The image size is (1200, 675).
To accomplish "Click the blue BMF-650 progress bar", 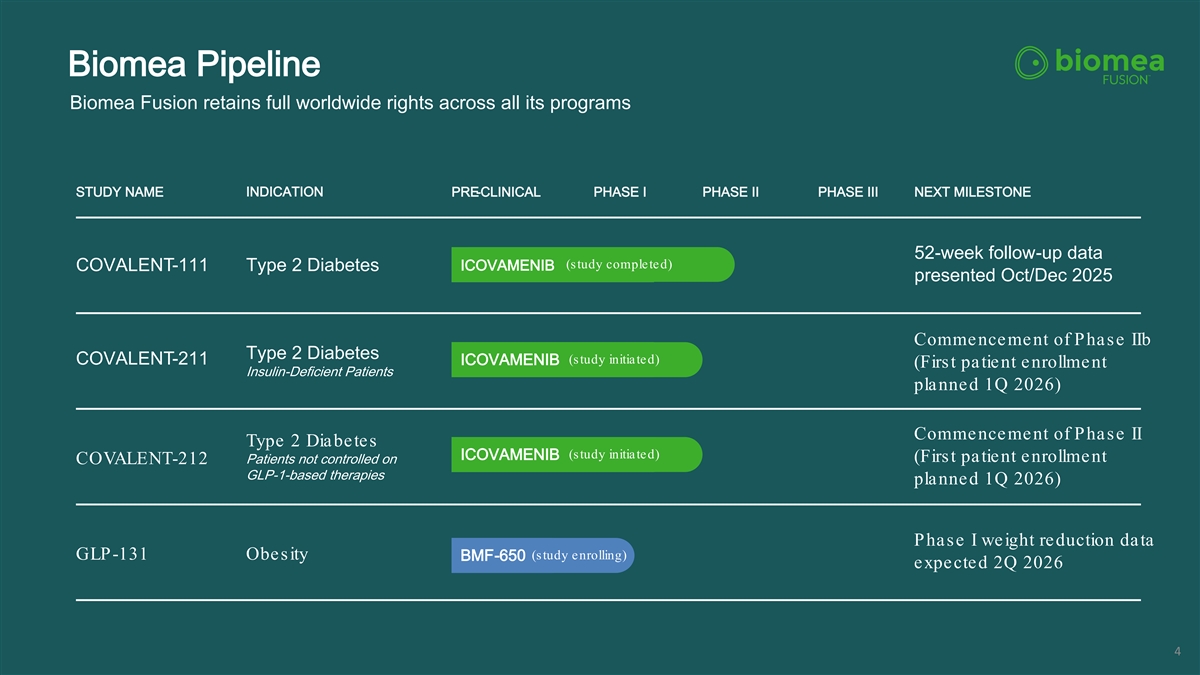I will 543,556.
